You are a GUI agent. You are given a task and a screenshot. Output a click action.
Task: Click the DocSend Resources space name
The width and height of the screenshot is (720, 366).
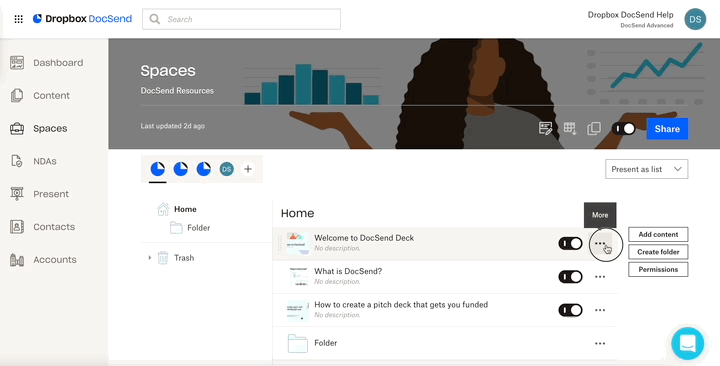(177, 91)
